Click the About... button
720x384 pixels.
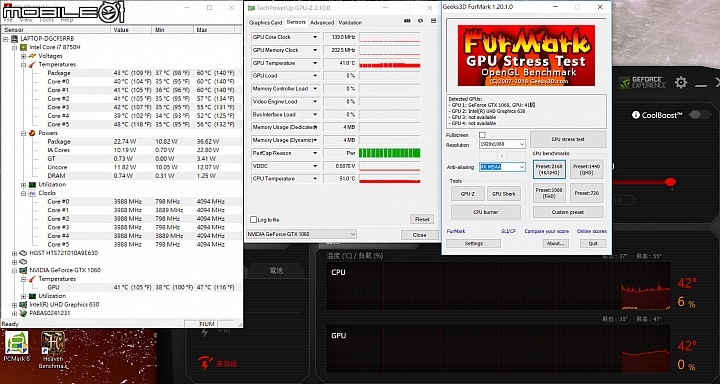coord(556,243)
